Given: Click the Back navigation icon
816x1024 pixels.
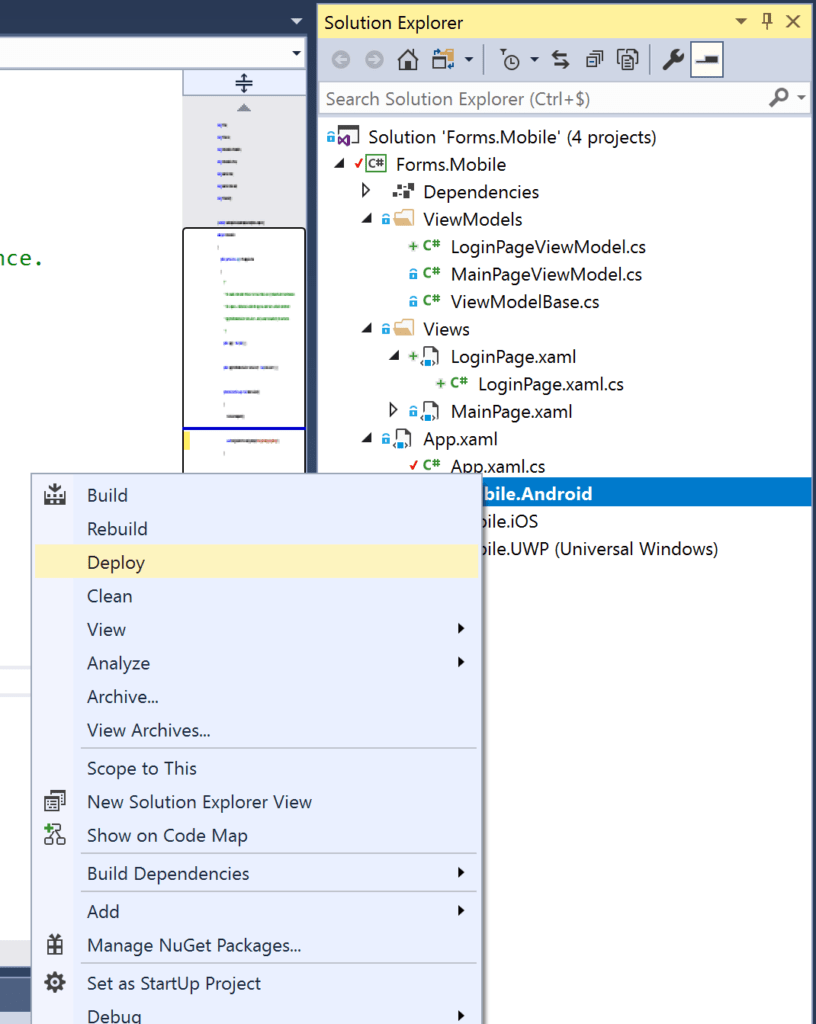Looking at the screenshot, I should coord(340,59).
